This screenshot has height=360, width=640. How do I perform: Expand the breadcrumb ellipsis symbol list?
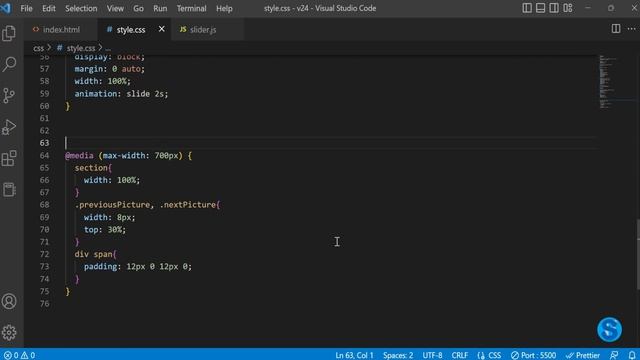tap(108, 48)
